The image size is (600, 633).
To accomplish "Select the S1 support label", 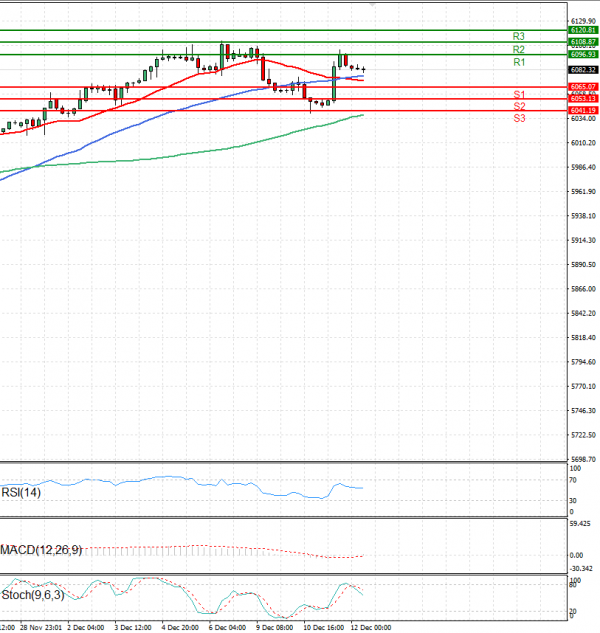I will [519, 94].
